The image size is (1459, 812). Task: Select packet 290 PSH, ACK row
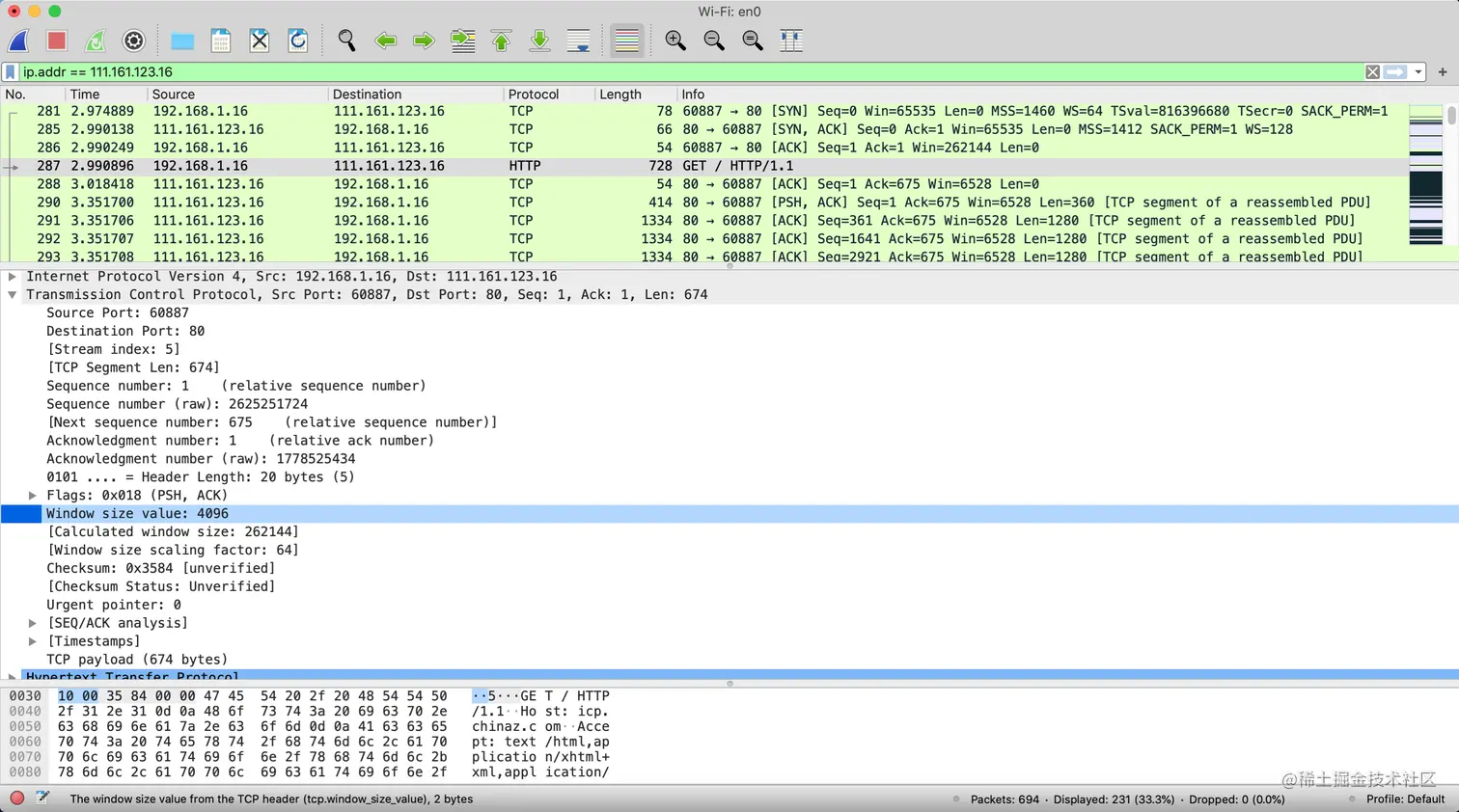pos(704,203)
